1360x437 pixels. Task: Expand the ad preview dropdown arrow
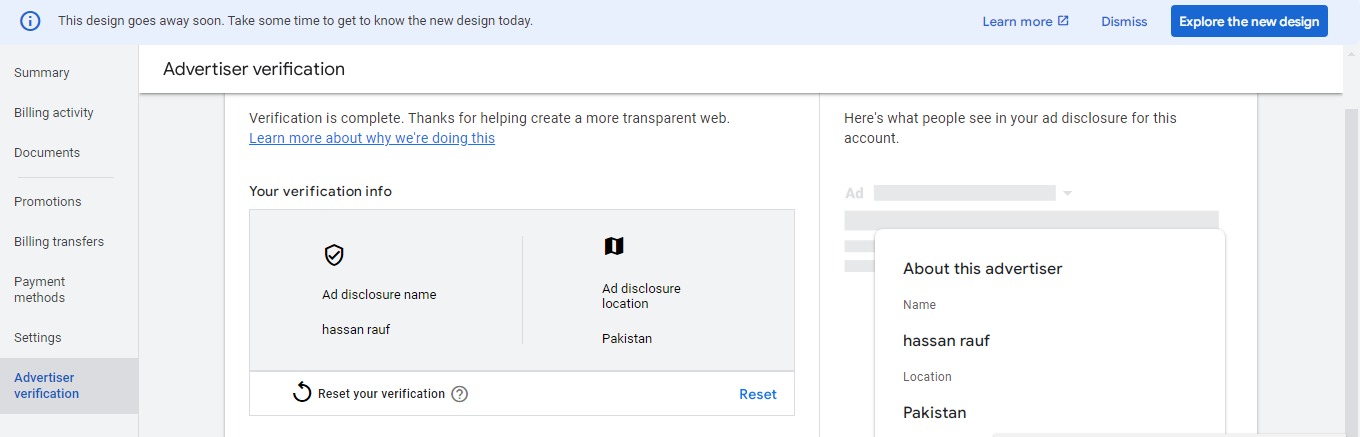[x=1068, y=193]
